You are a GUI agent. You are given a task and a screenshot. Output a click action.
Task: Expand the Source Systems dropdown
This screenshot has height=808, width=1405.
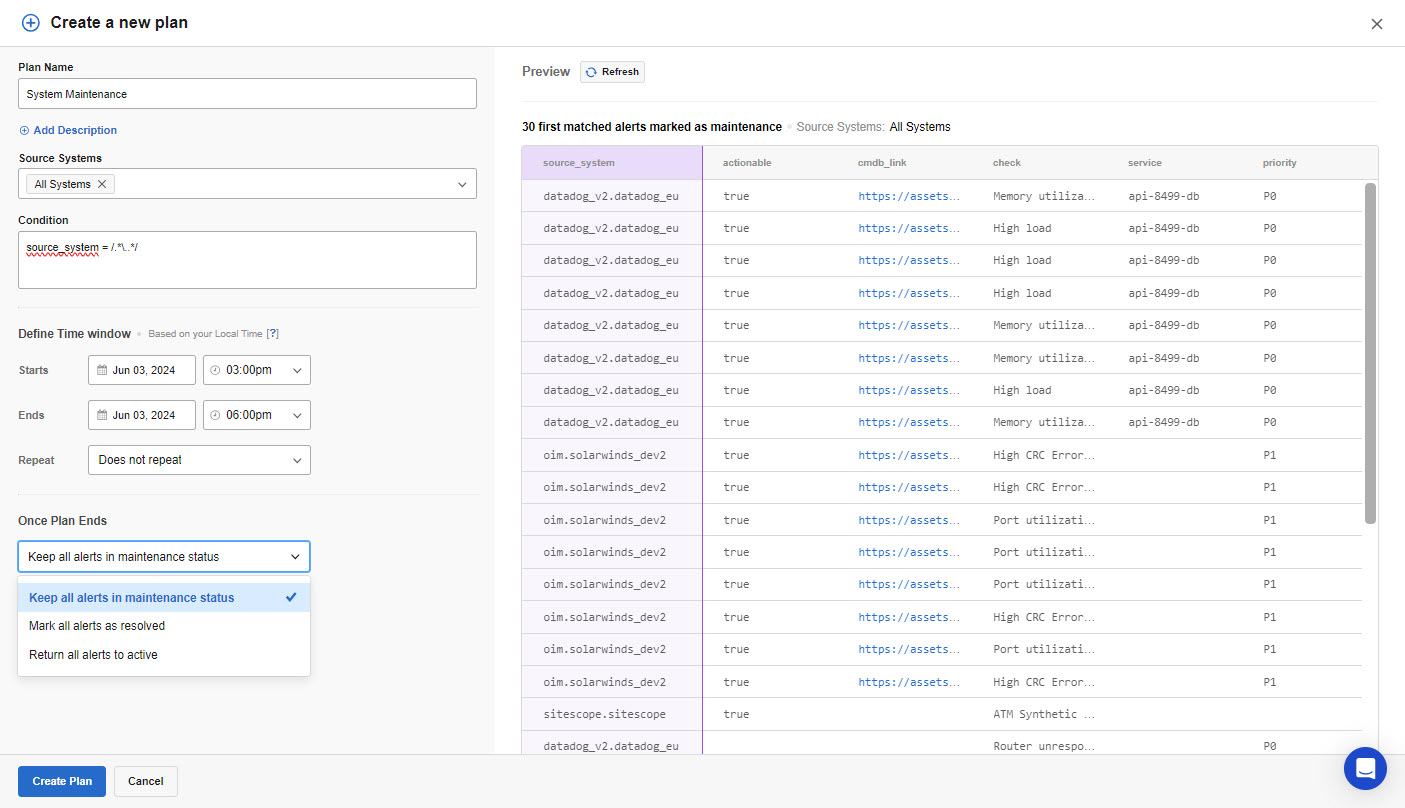click(461, 184)
